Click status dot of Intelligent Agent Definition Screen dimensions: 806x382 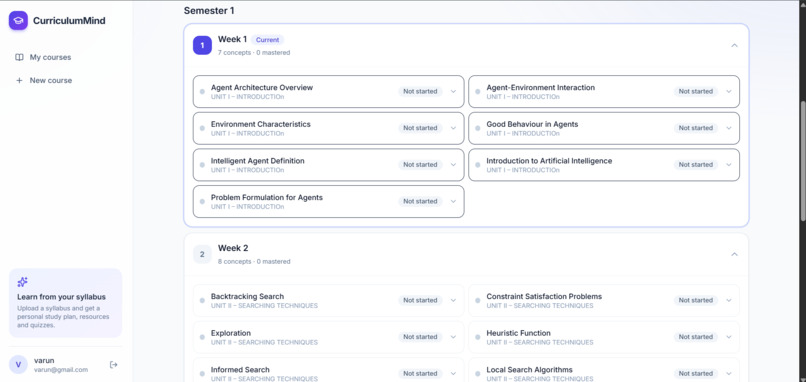pos(202,165)
